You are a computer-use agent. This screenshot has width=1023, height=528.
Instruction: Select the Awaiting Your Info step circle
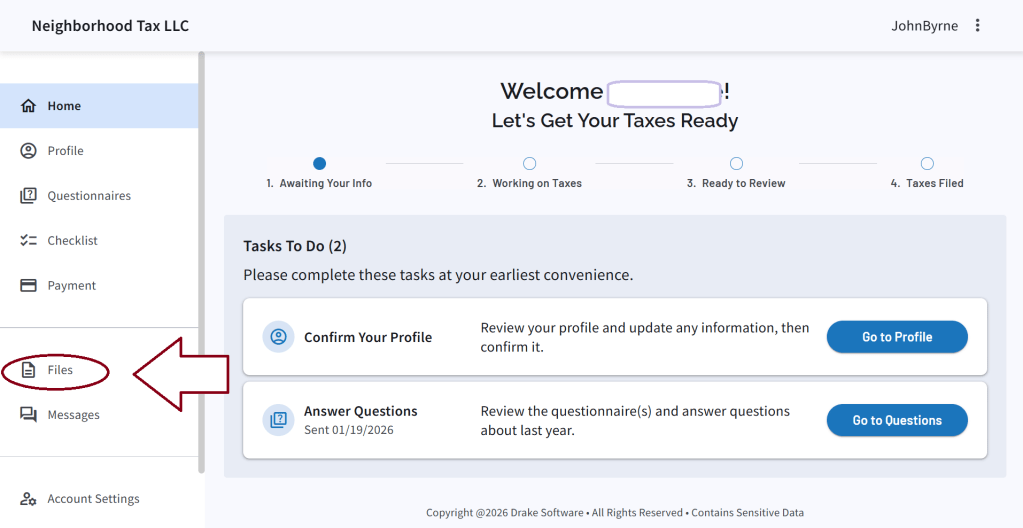(x=319, y=163)
